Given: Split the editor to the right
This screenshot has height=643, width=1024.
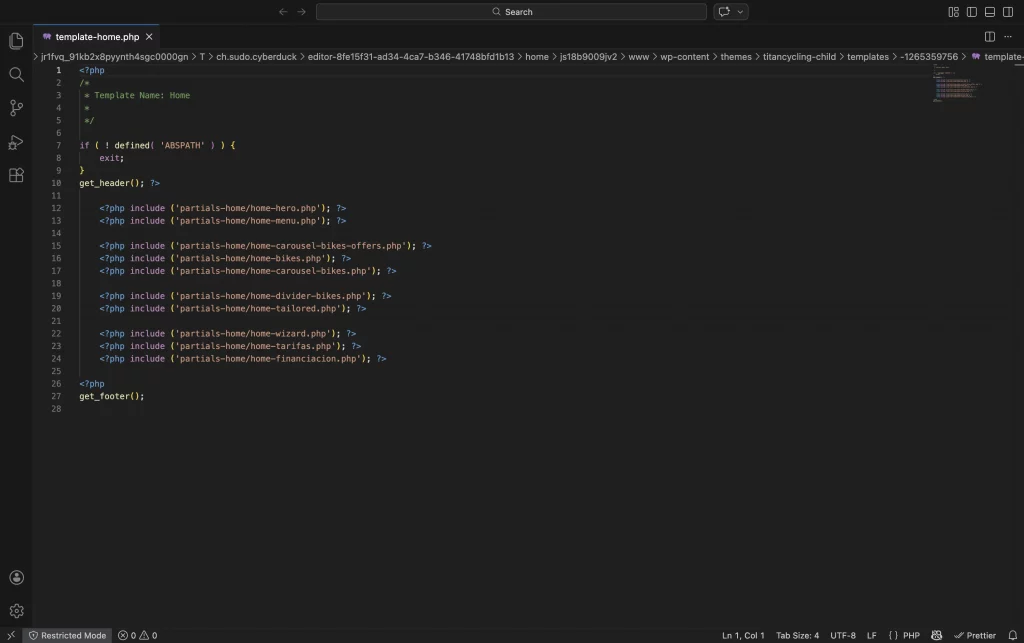Looking at the screenshot, I should click(x=988, y=35).
